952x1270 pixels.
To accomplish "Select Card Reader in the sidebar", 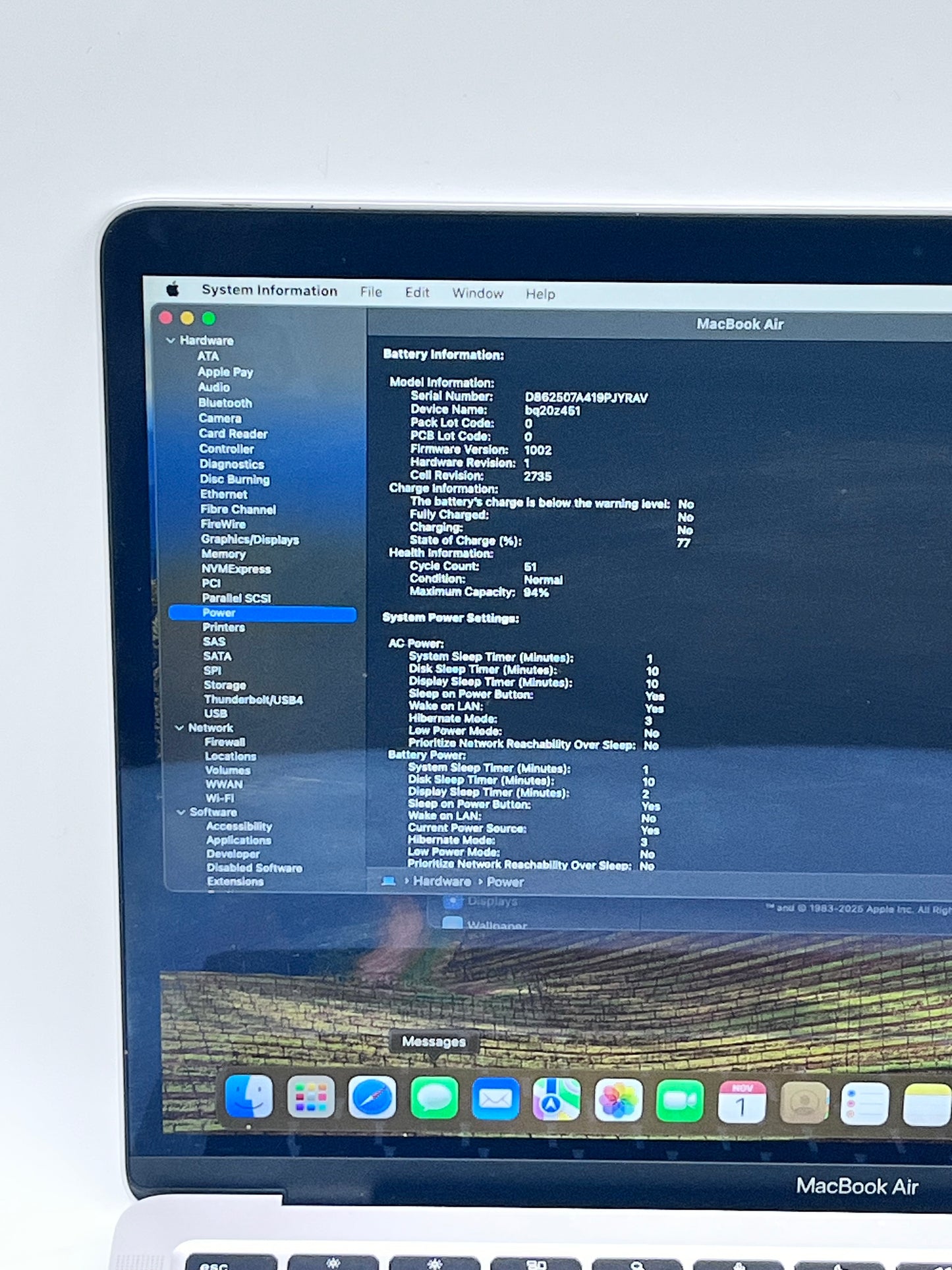I will (x=233, y=433).
